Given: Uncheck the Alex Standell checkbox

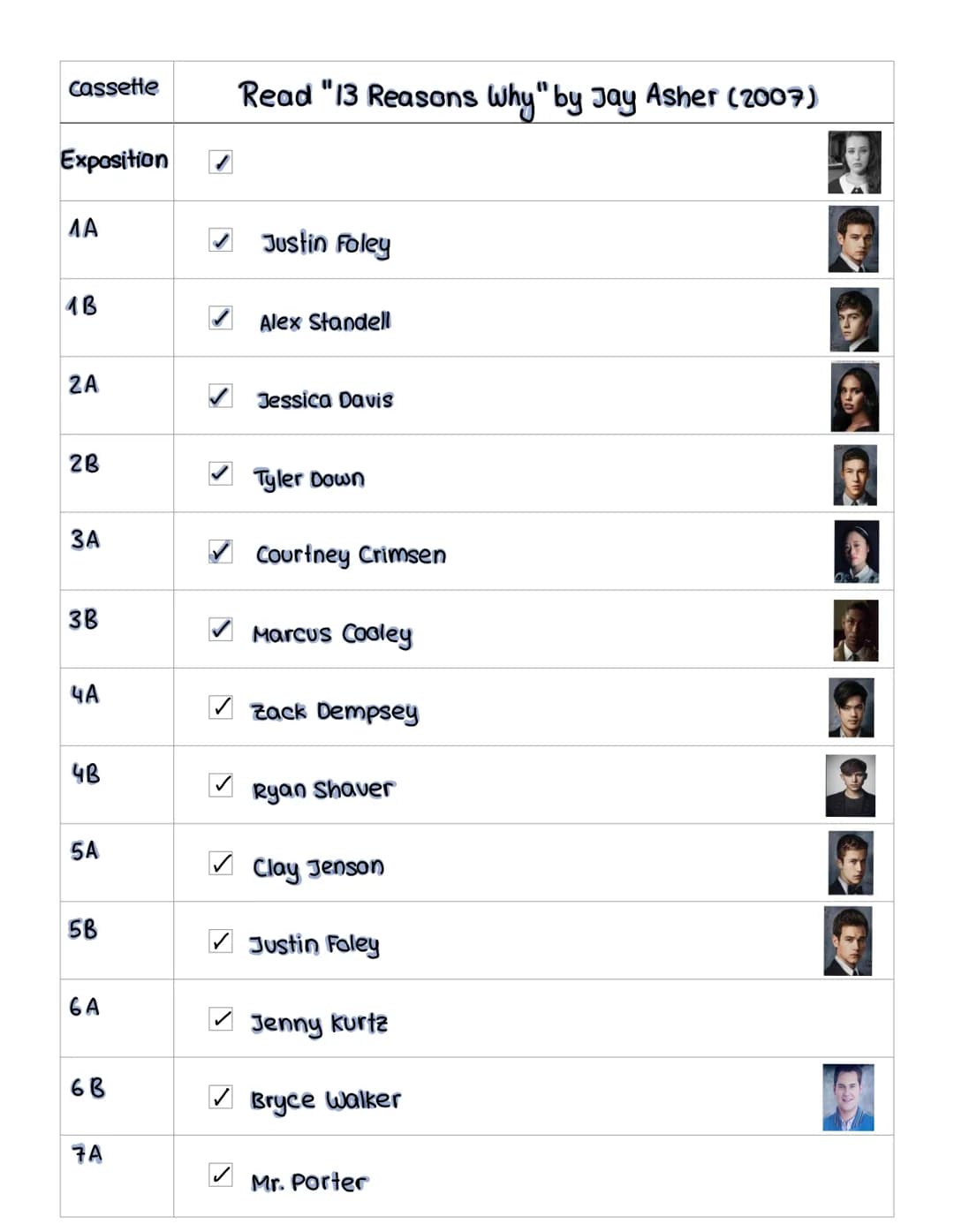Looking at the screenshot, I should [x=221, y=318].
